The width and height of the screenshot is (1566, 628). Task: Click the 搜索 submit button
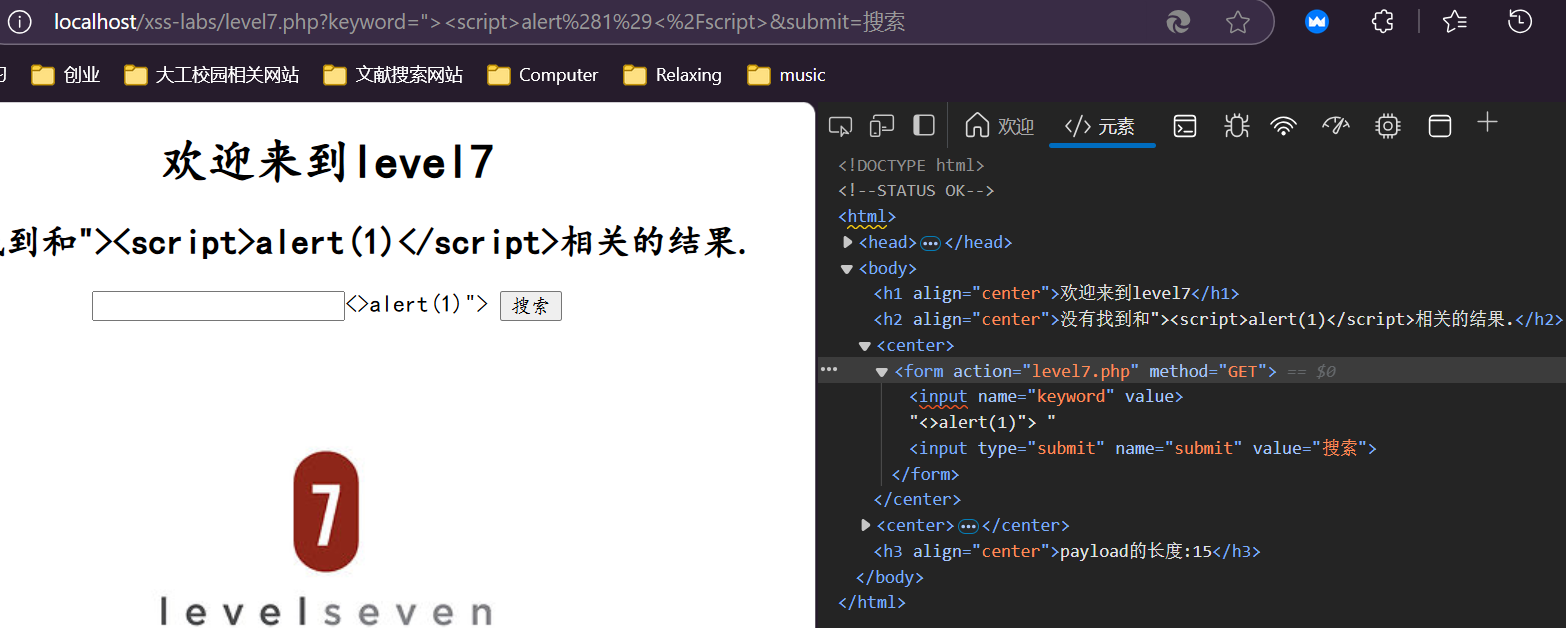tap(531, 306)
